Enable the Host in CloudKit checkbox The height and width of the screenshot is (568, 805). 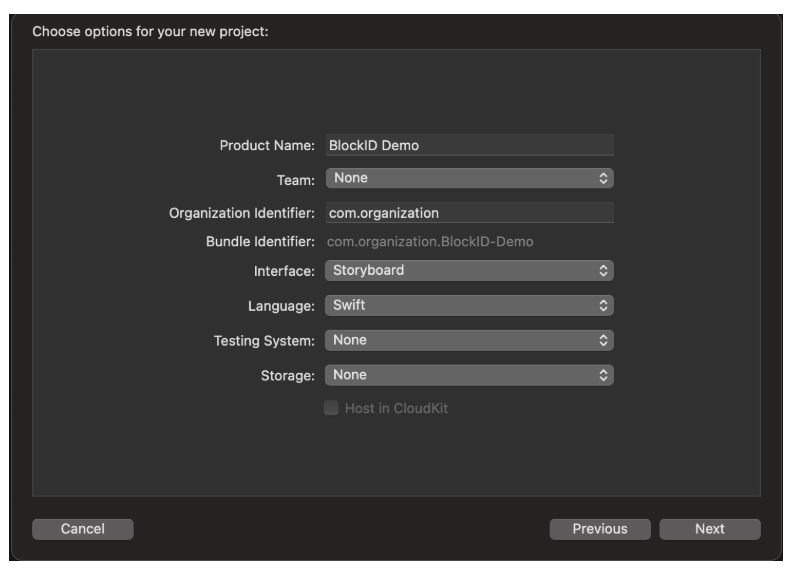tap(332, 408)
